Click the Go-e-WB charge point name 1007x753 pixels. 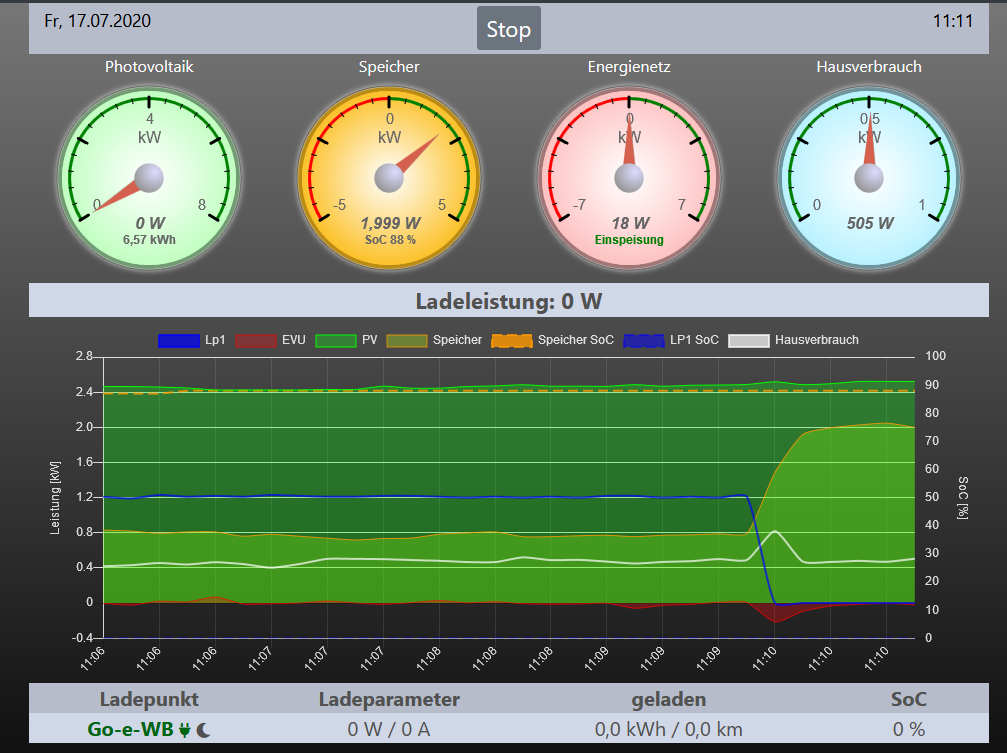pos(131,729)
